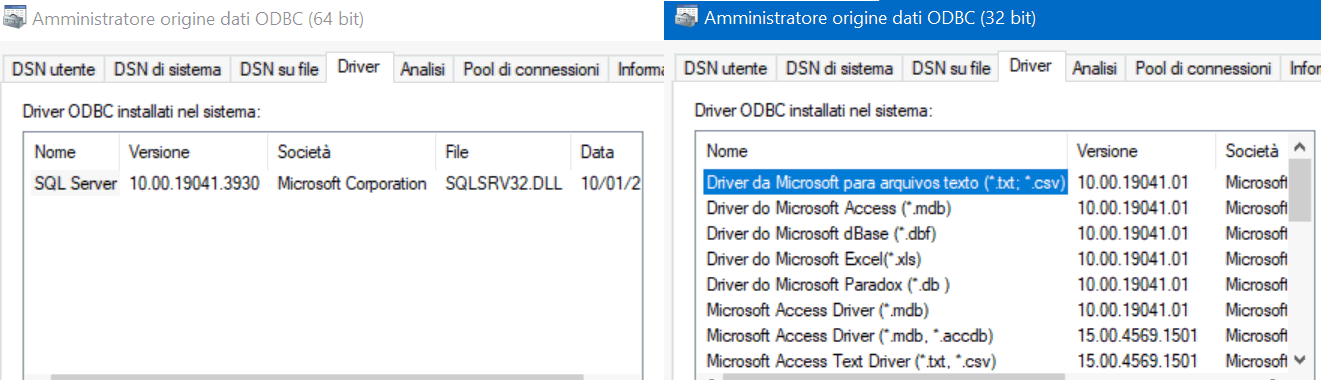Screen dimensions: 1321x380
Task: Select Driver tab in 32 bit window
Action: point(1030,67)
